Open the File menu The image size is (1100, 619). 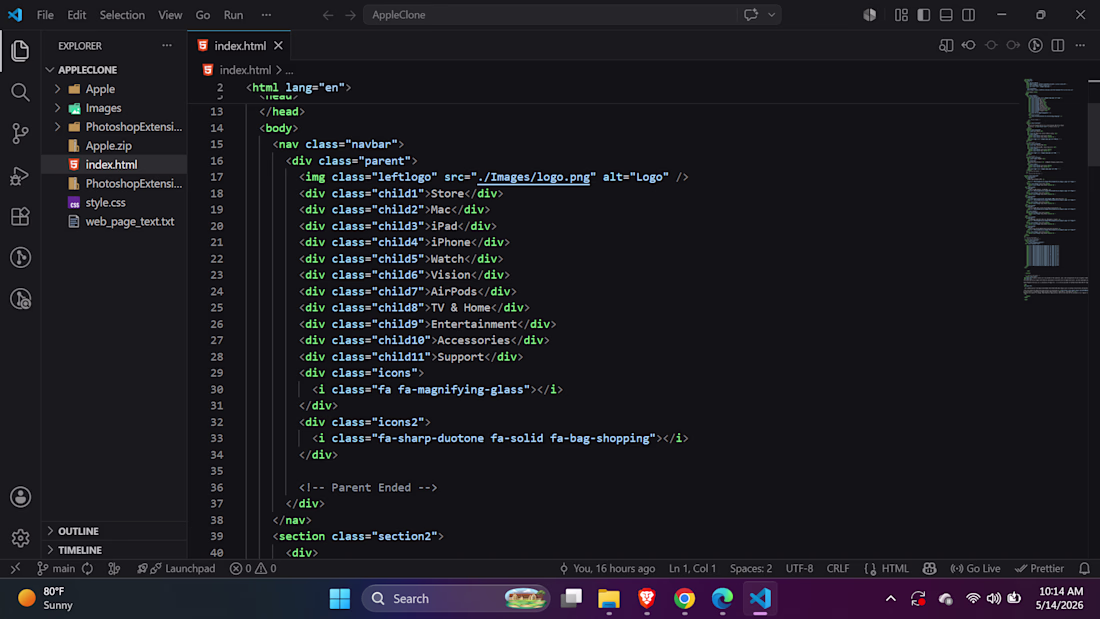(x=45, y=15)
